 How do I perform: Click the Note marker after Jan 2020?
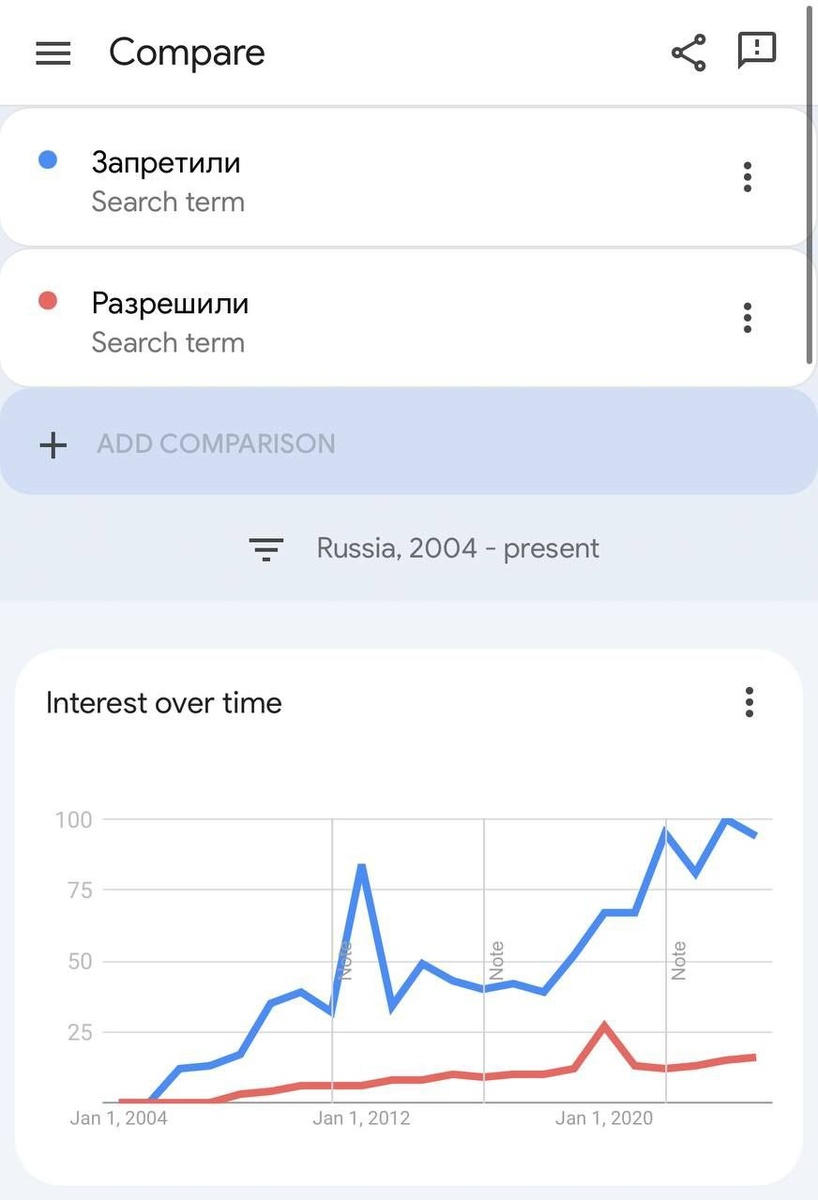click(679, 961)
